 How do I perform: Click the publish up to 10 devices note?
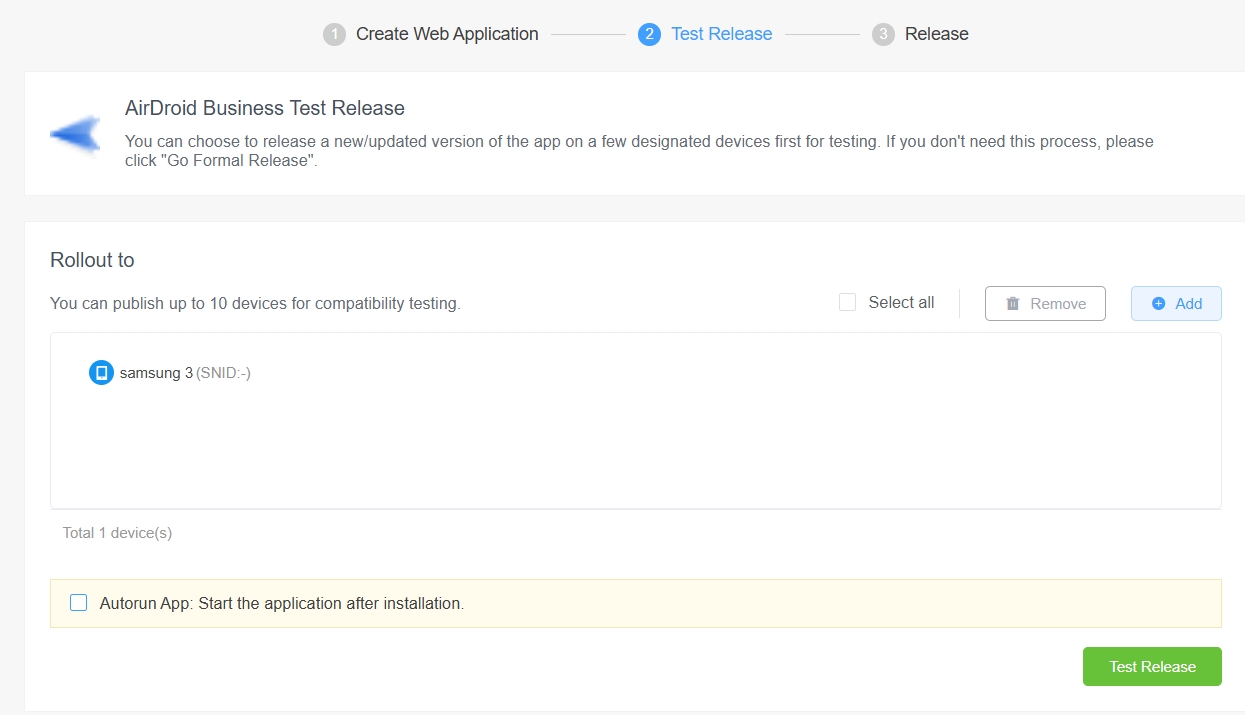pos(255,303)
